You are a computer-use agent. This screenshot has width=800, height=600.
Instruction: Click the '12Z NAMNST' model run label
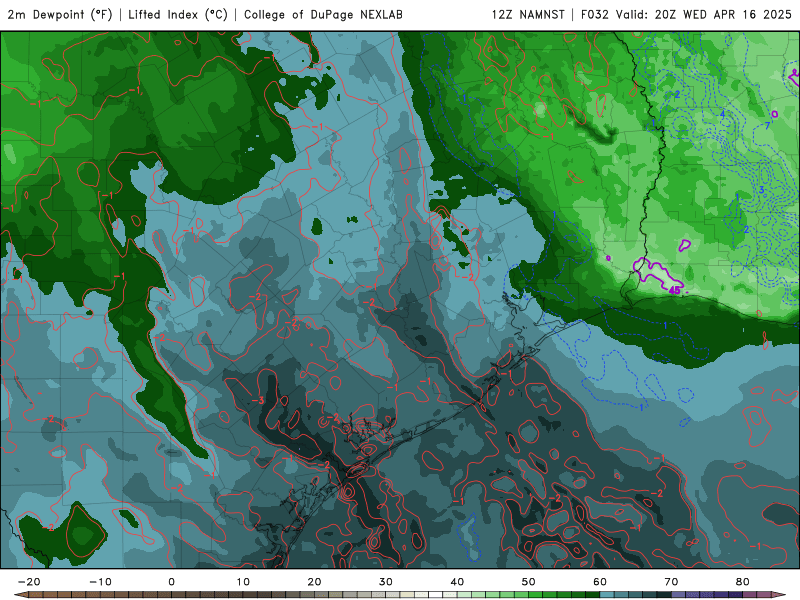pyautogui.click(x=528, y=15)
